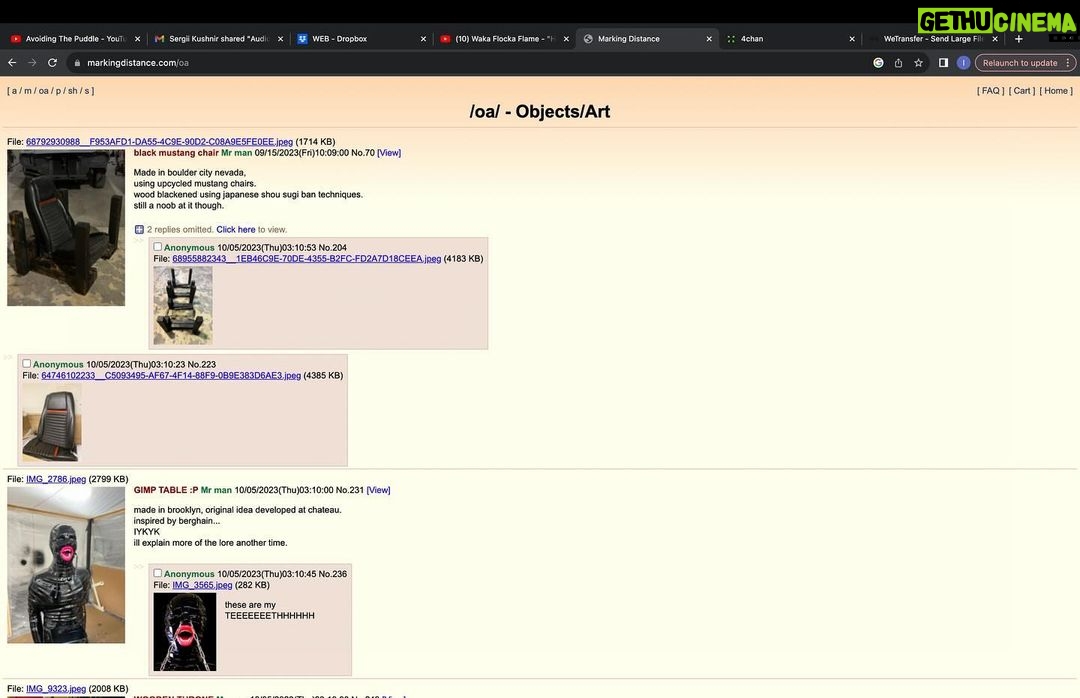Open the Chrome profile avatar

tap(964, 63)
